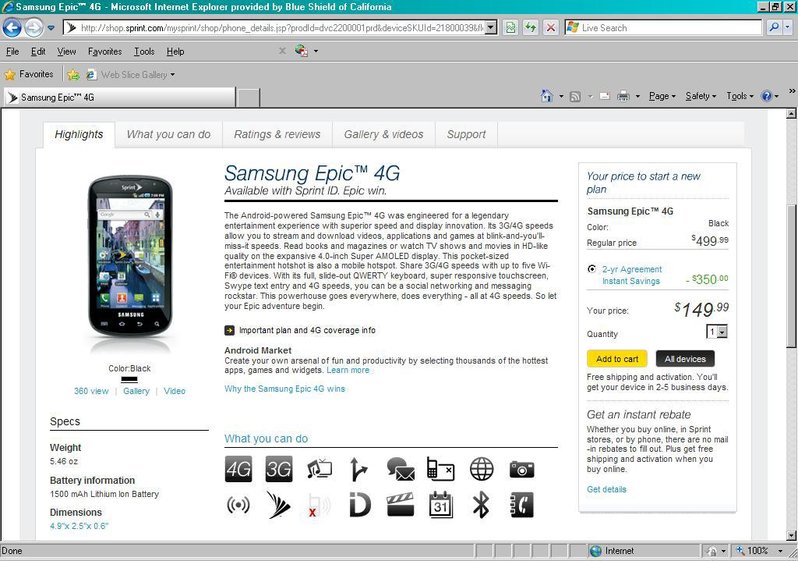Image resolution: width=798 pixels, height=561 pixels.
Task: Click the Help question mark icon
Action: coord(766,96)
